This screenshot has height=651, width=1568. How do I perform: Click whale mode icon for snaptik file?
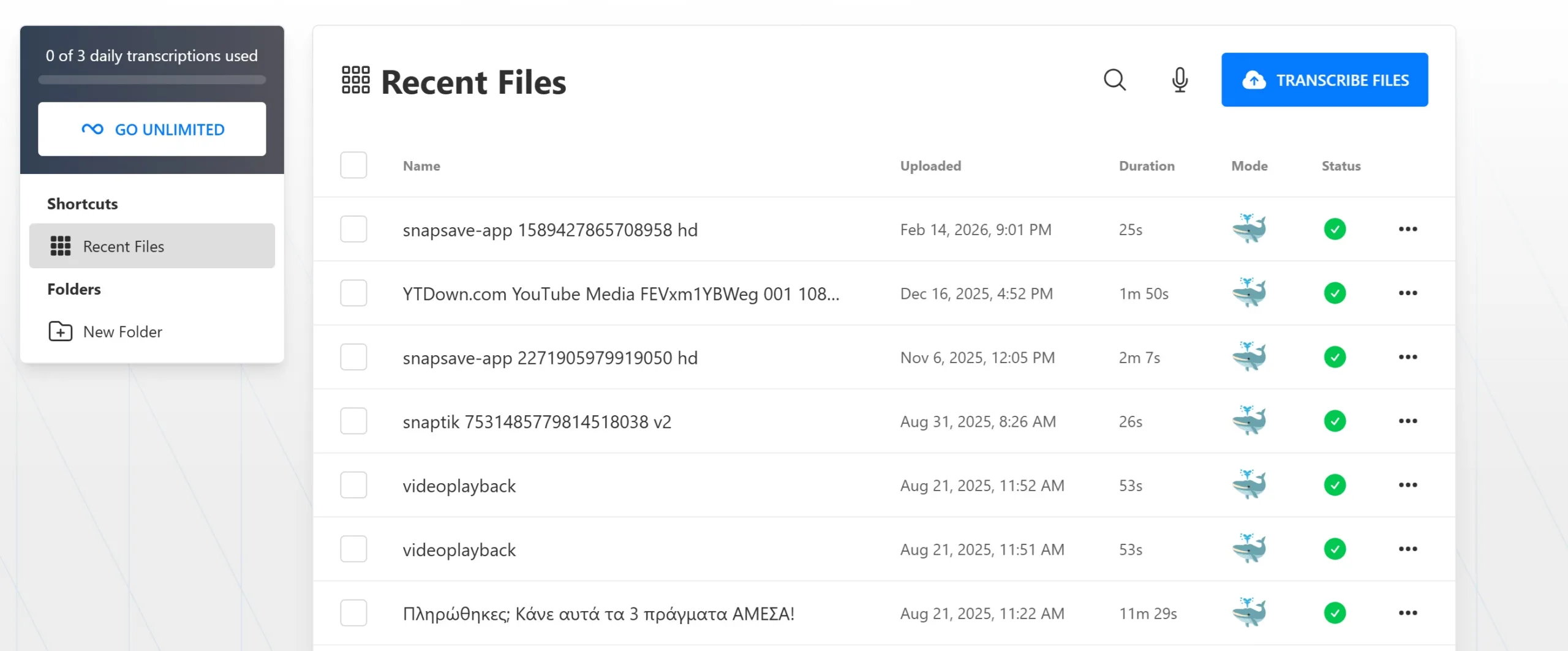pyautogui.click(x=1249, y=421)
